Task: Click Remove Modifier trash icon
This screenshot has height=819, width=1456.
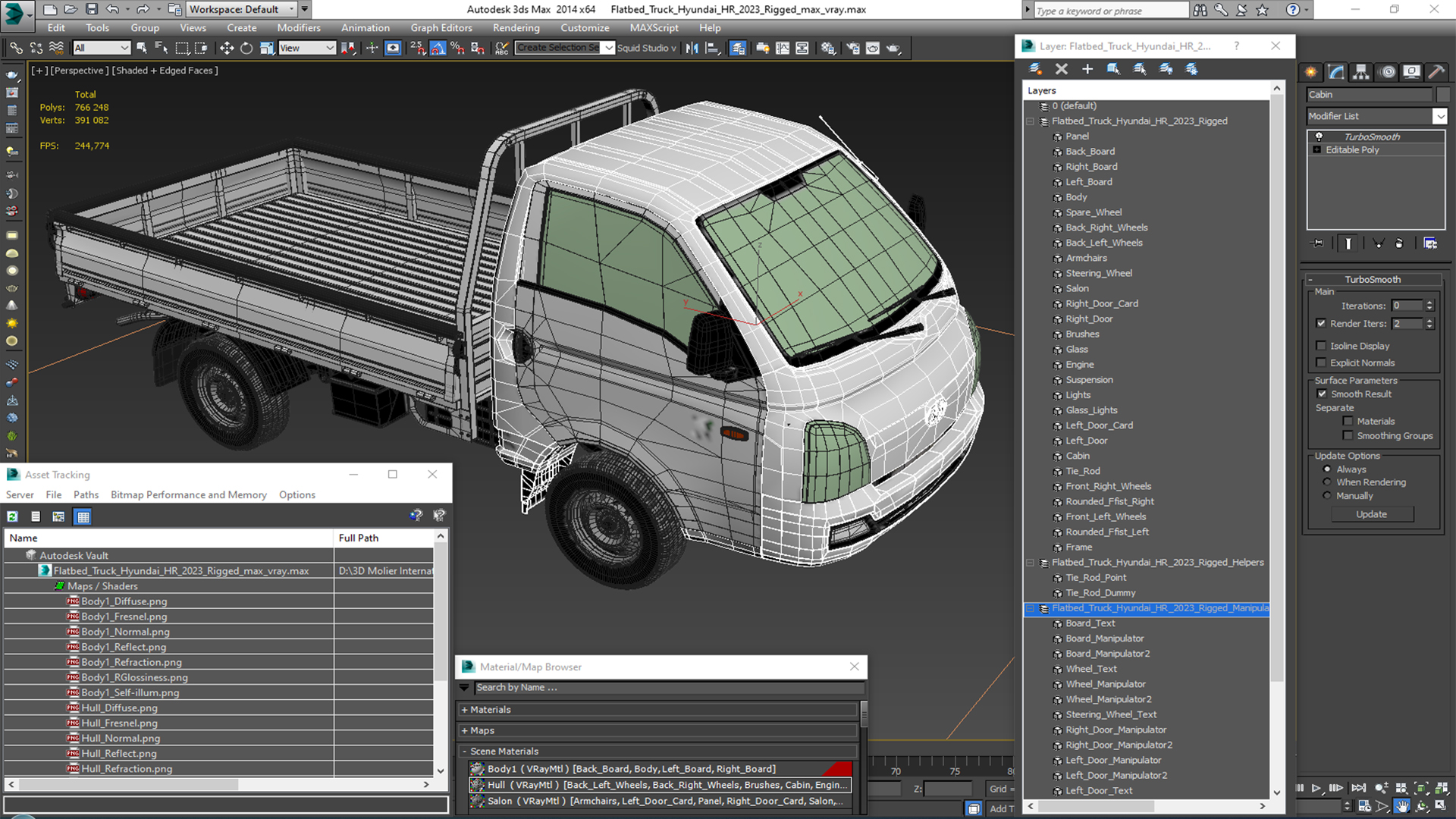Action: (x=1399, y=243)
